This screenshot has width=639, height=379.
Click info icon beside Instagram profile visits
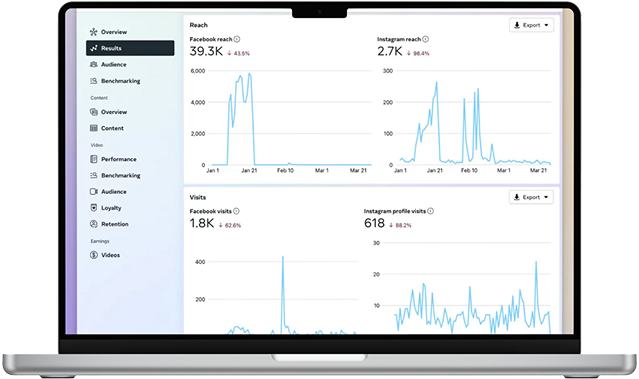(431, 211)
